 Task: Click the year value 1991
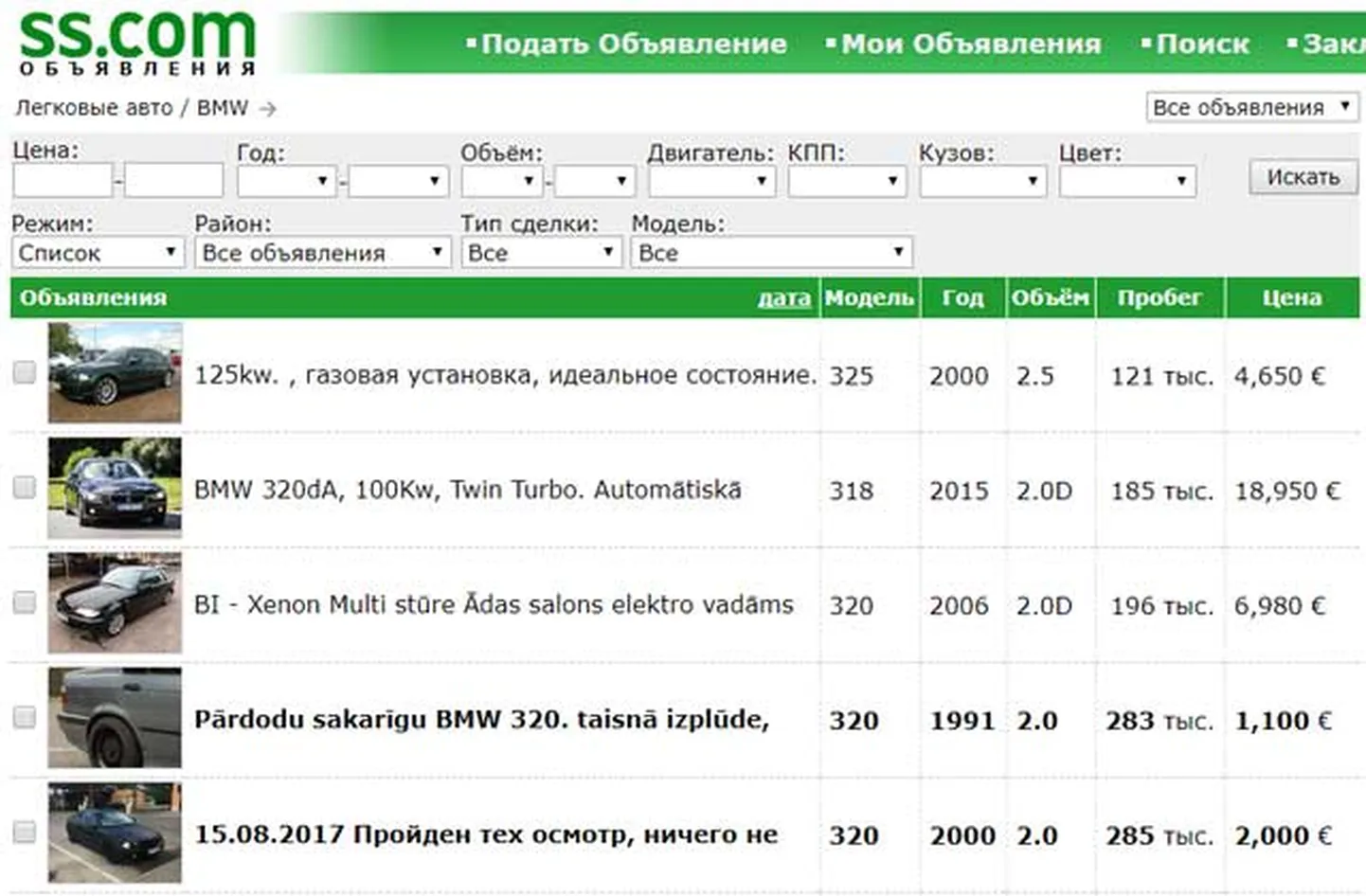click(962, 721)
